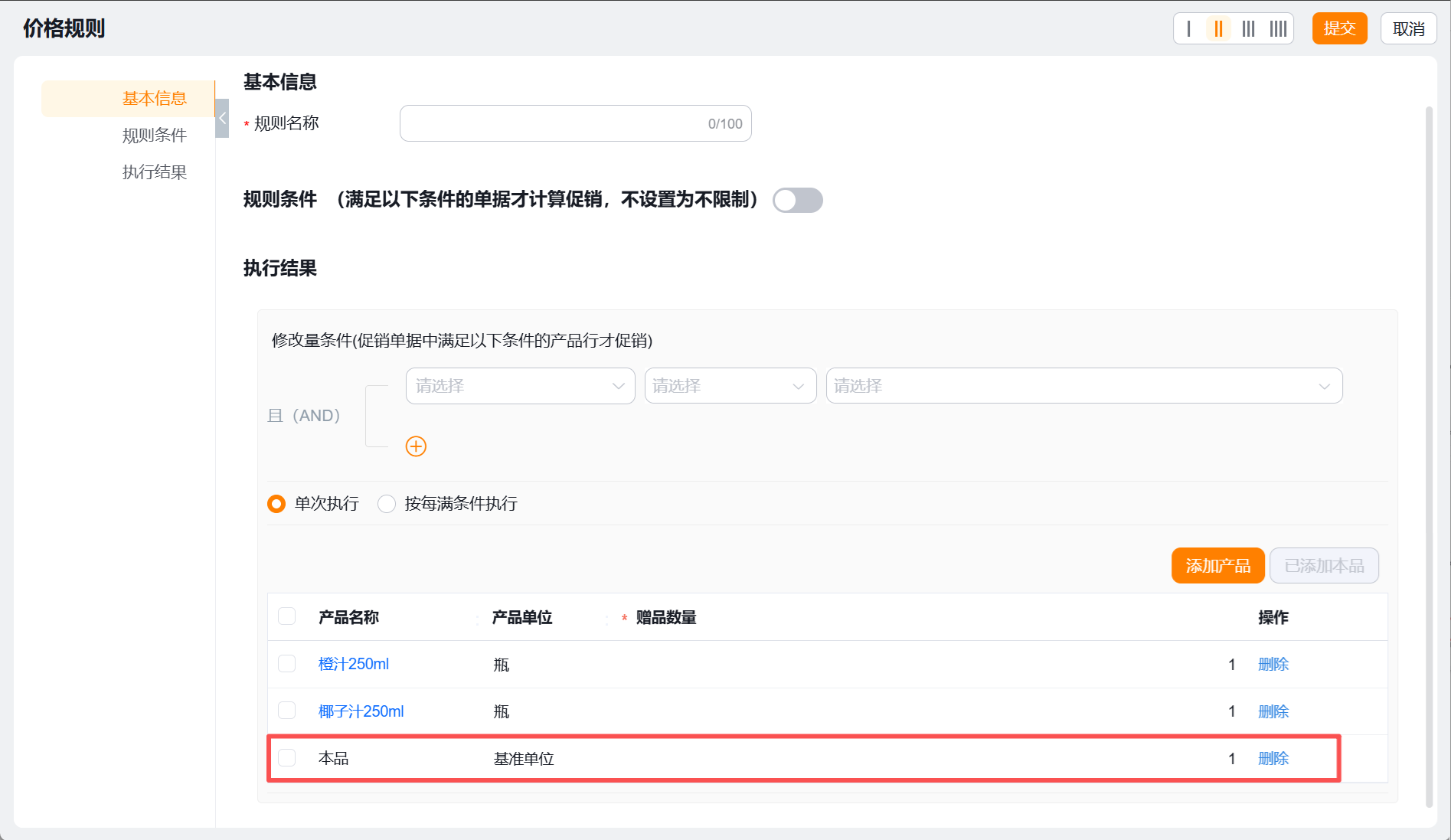1451x840 pixels.
Task: Open the widest 请选择 value dropdown
Action: coord(1084,386)
